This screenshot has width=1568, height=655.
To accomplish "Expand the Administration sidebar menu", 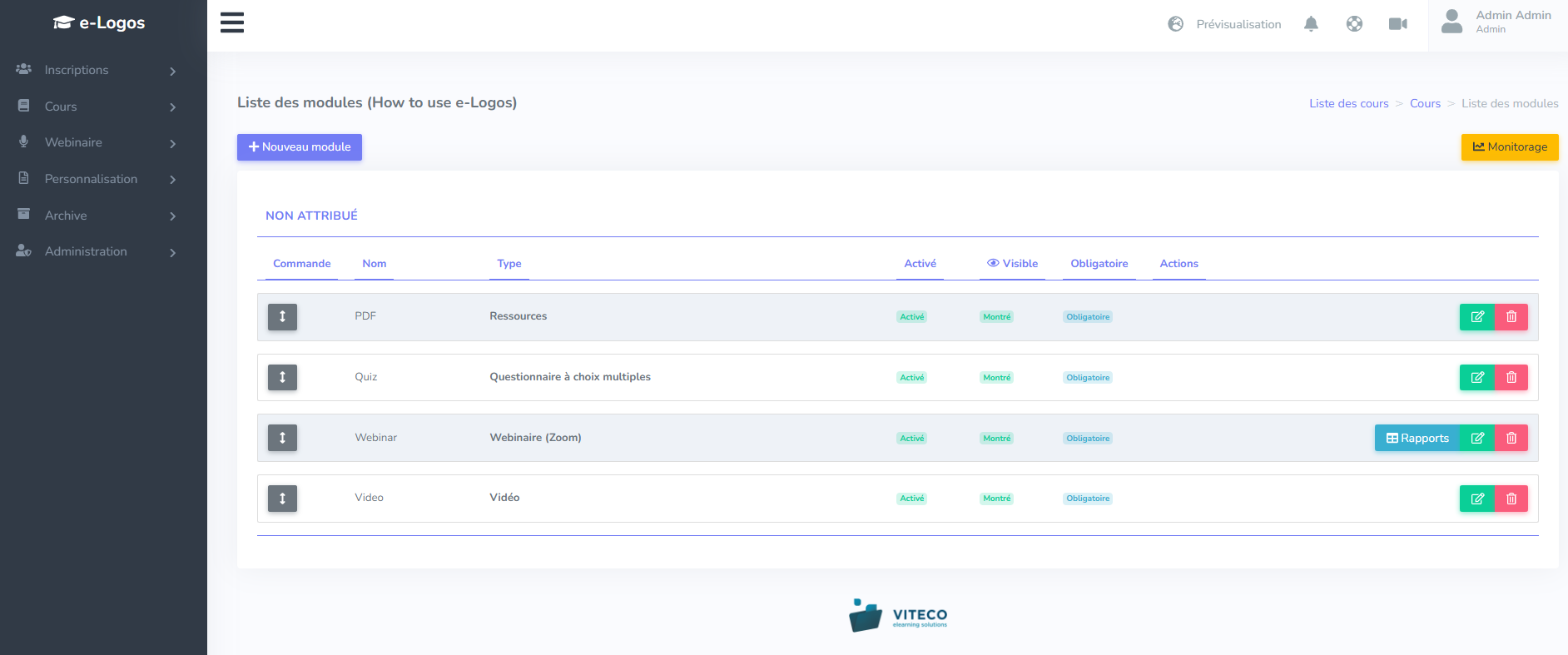I will click(x=96, y=252).
